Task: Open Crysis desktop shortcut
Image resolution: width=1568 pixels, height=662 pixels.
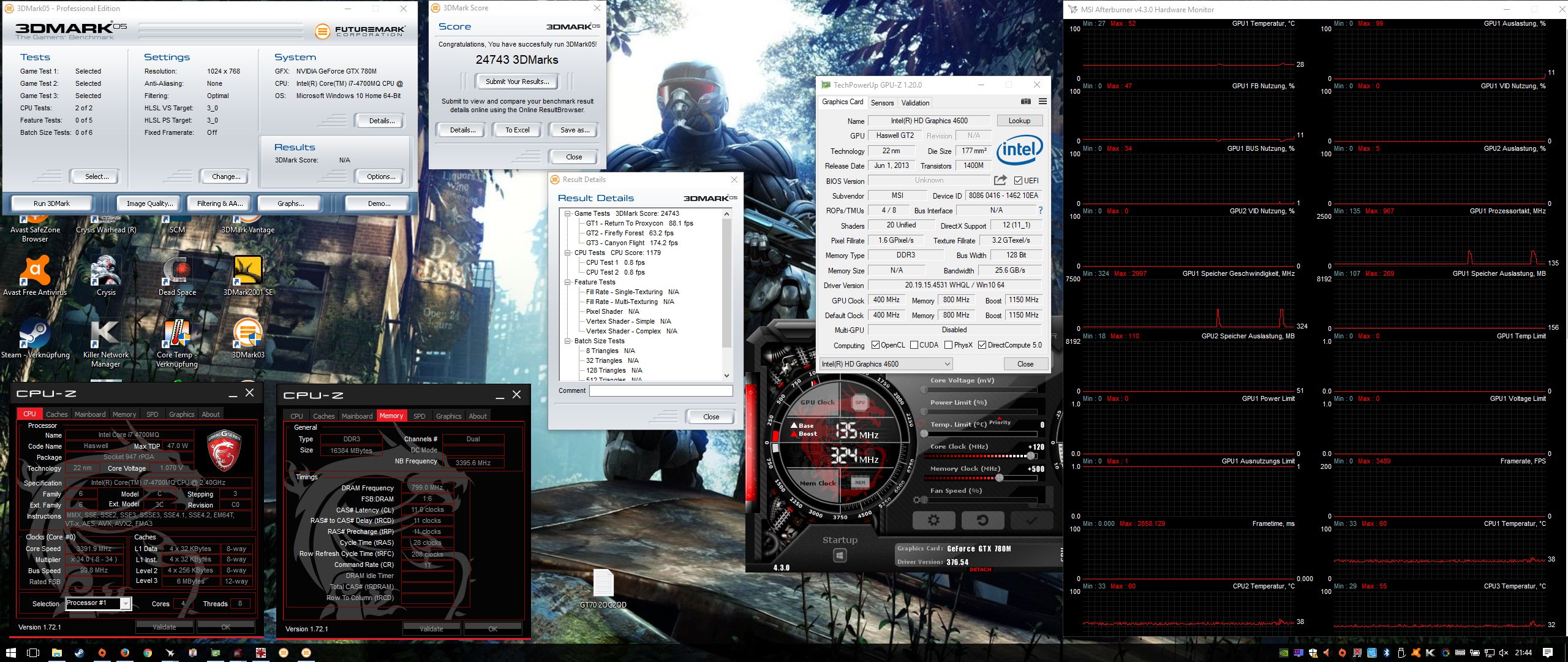Action: tap(106, 276)
